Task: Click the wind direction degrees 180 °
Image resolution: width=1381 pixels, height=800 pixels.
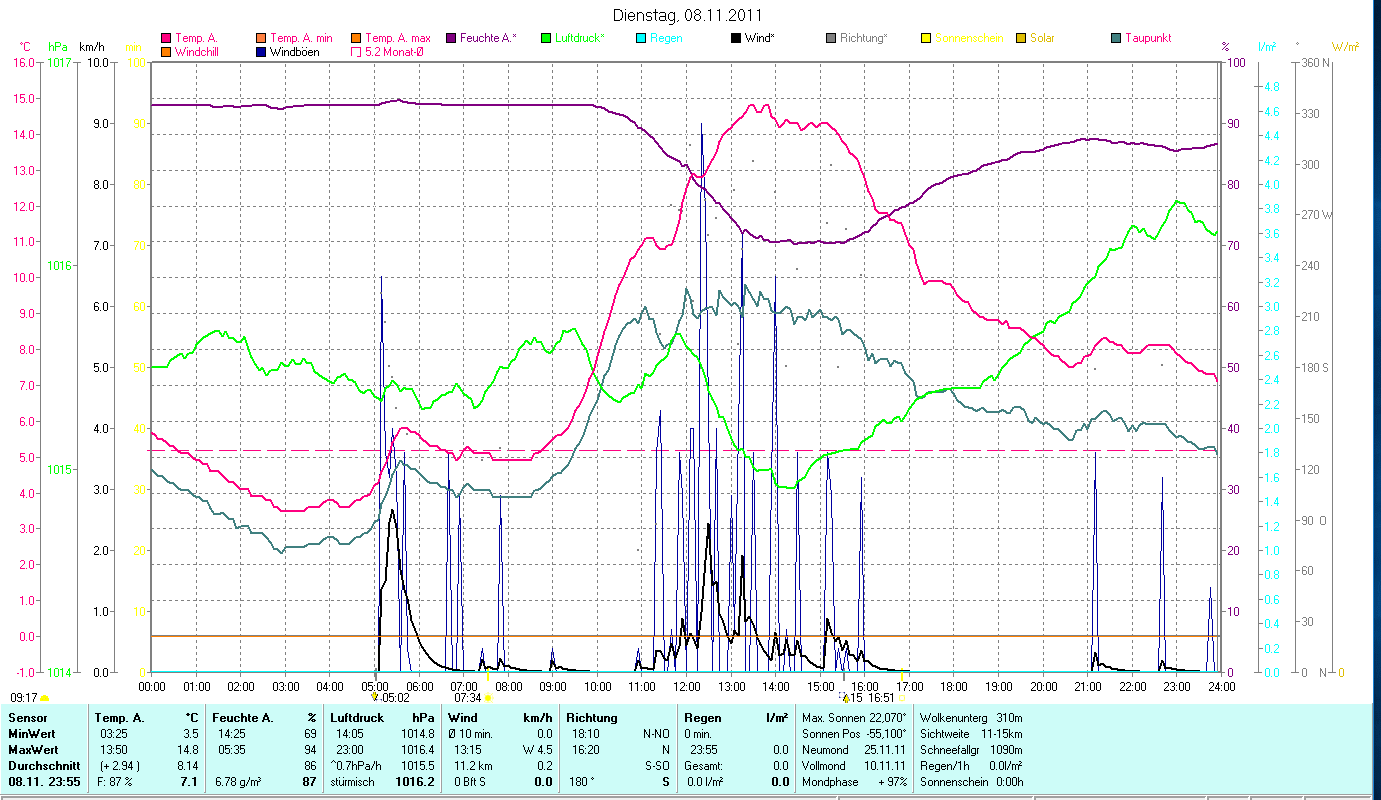Action: click(x=582, y=782)
